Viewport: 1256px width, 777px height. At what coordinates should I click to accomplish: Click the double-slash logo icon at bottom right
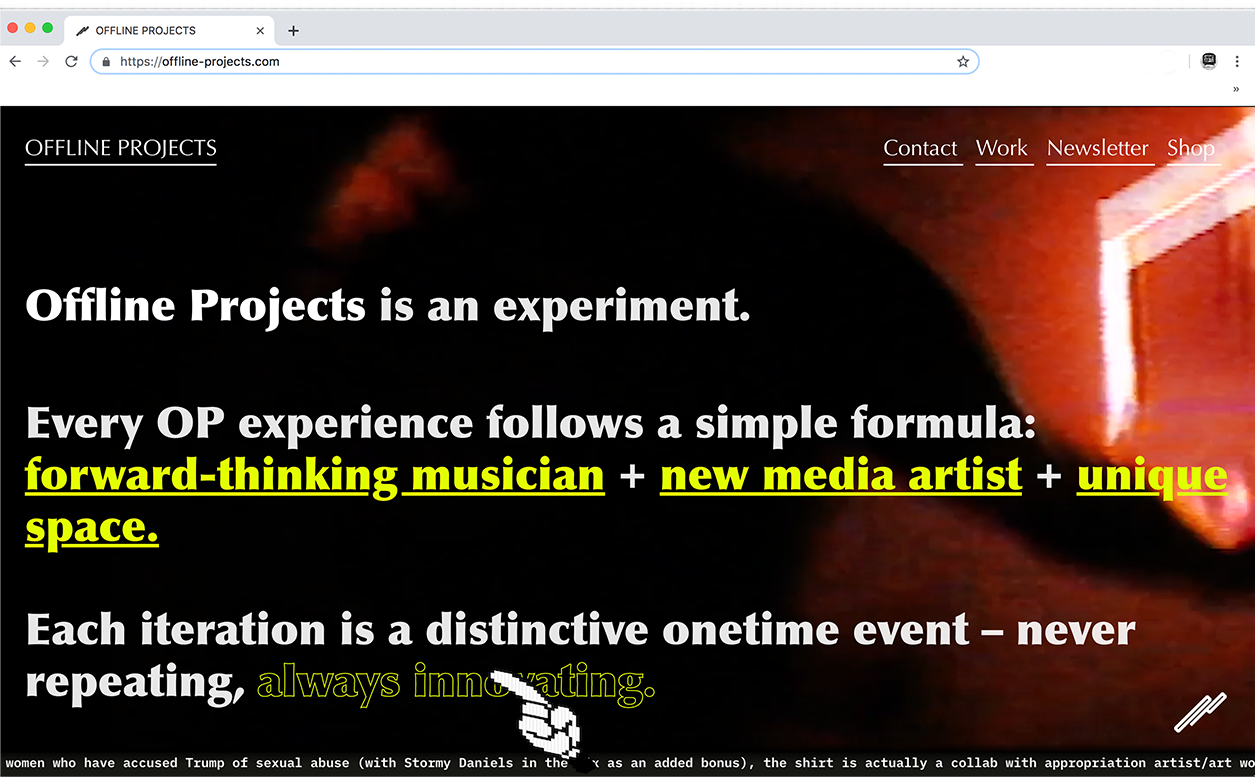[1199, 712]
